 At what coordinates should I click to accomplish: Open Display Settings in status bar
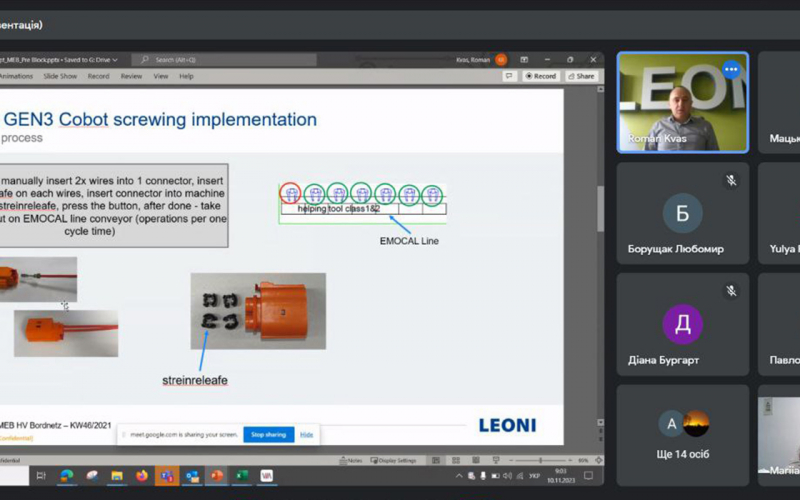pyautogui.click(x=393, y=460)
